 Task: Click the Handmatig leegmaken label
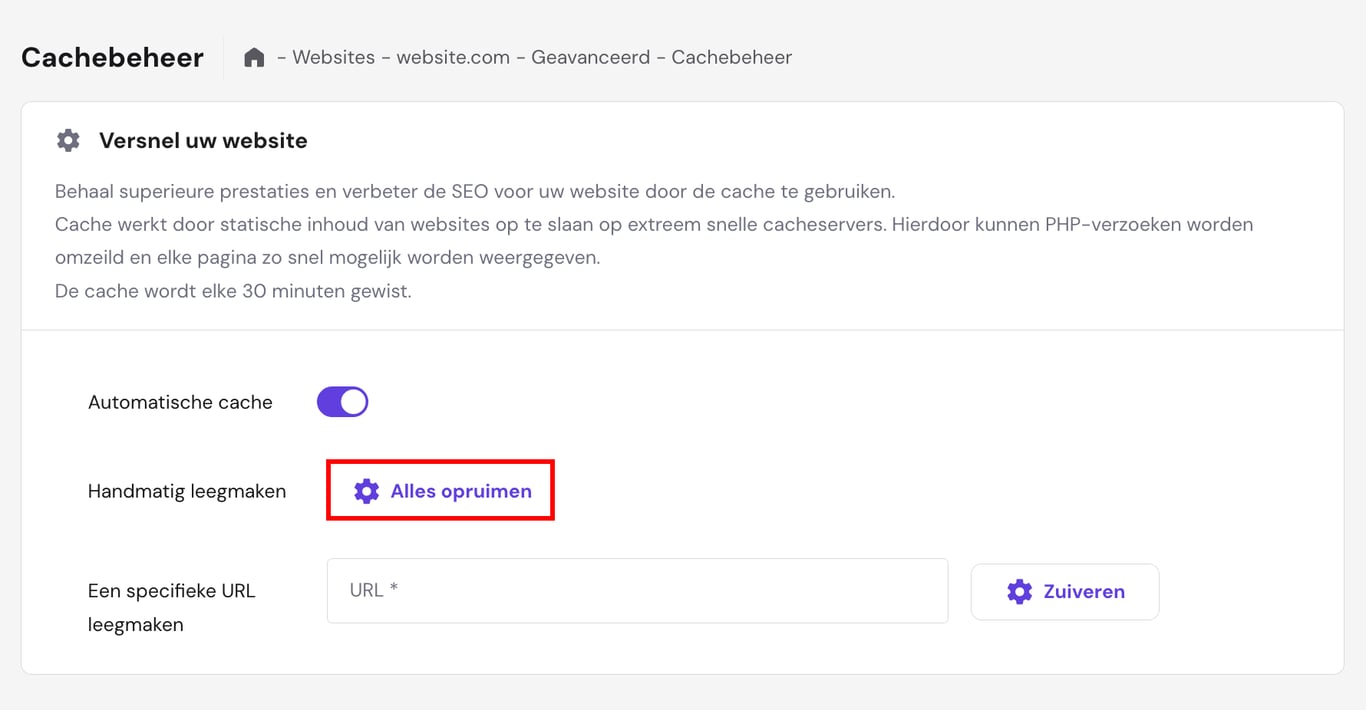[x=187, y=491]
